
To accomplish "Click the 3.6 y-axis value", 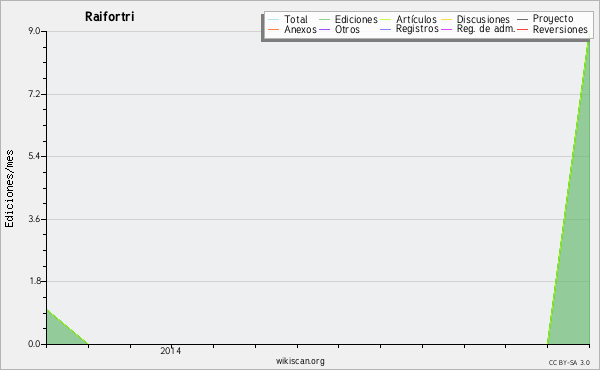I will coord(34,219).
